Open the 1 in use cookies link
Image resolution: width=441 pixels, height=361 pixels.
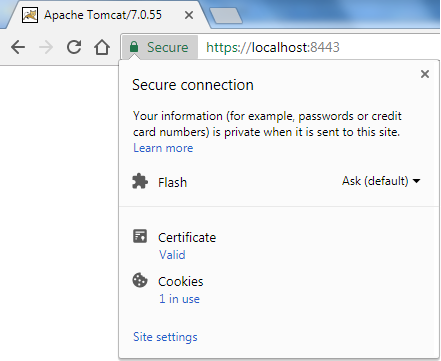[x=179, y=299]
